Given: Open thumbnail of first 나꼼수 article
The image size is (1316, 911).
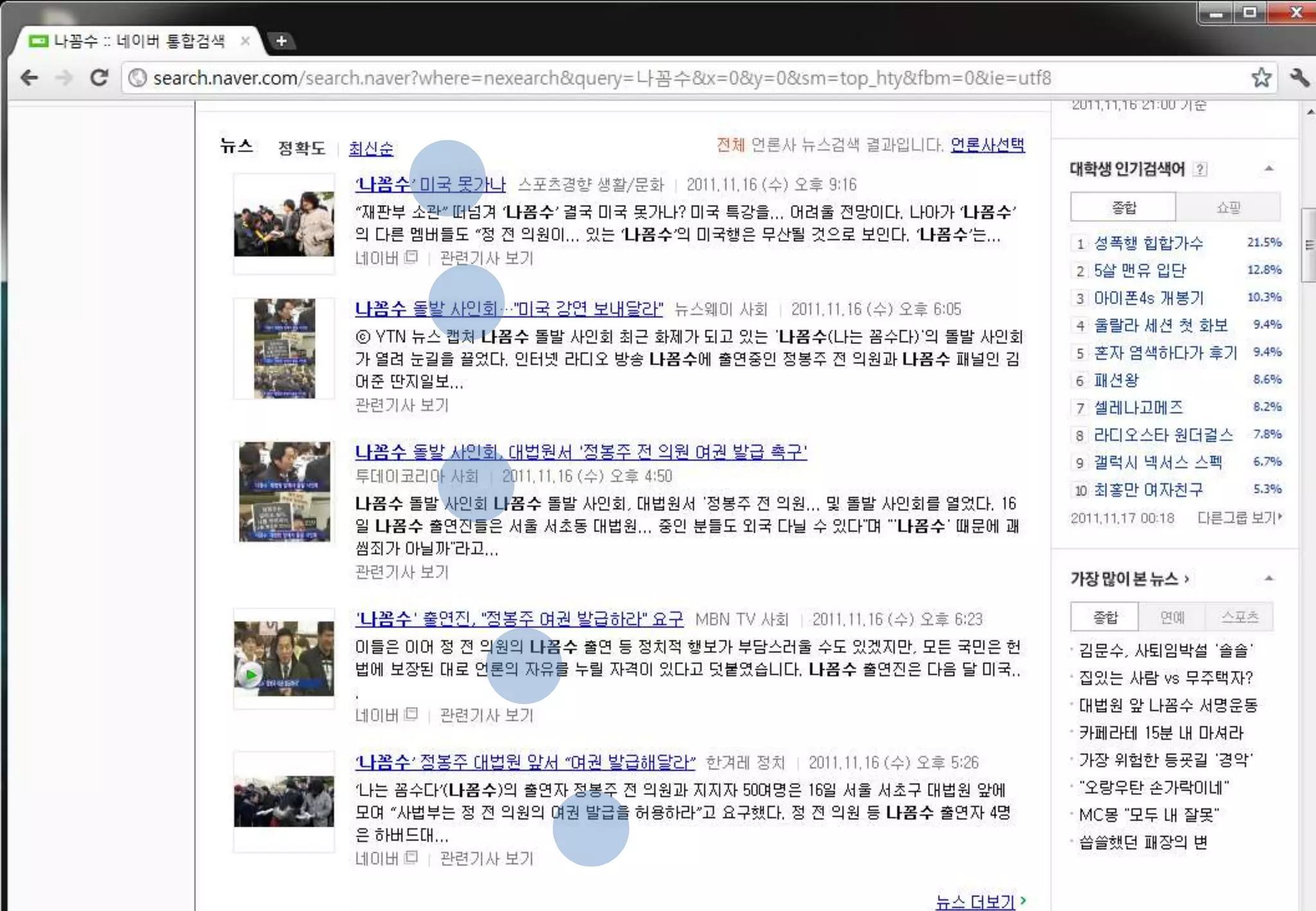Looking at the screenshot, I should 284,224.
